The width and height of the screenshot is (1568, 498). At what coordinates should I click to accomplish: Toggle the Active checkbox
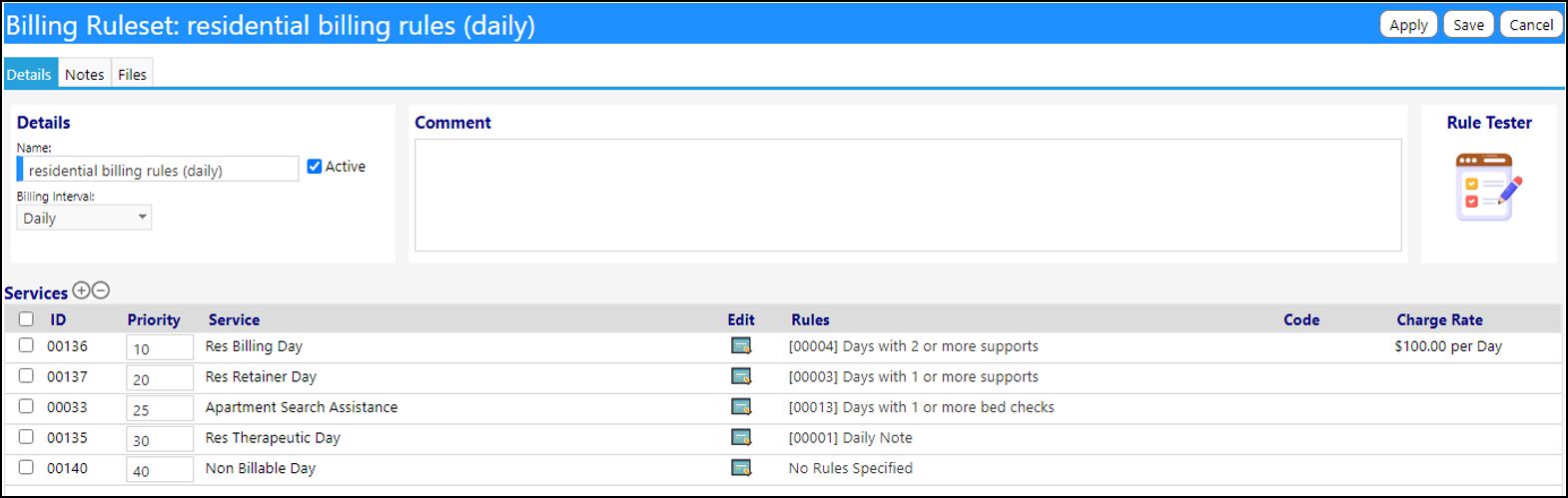[x=315, y=167]
